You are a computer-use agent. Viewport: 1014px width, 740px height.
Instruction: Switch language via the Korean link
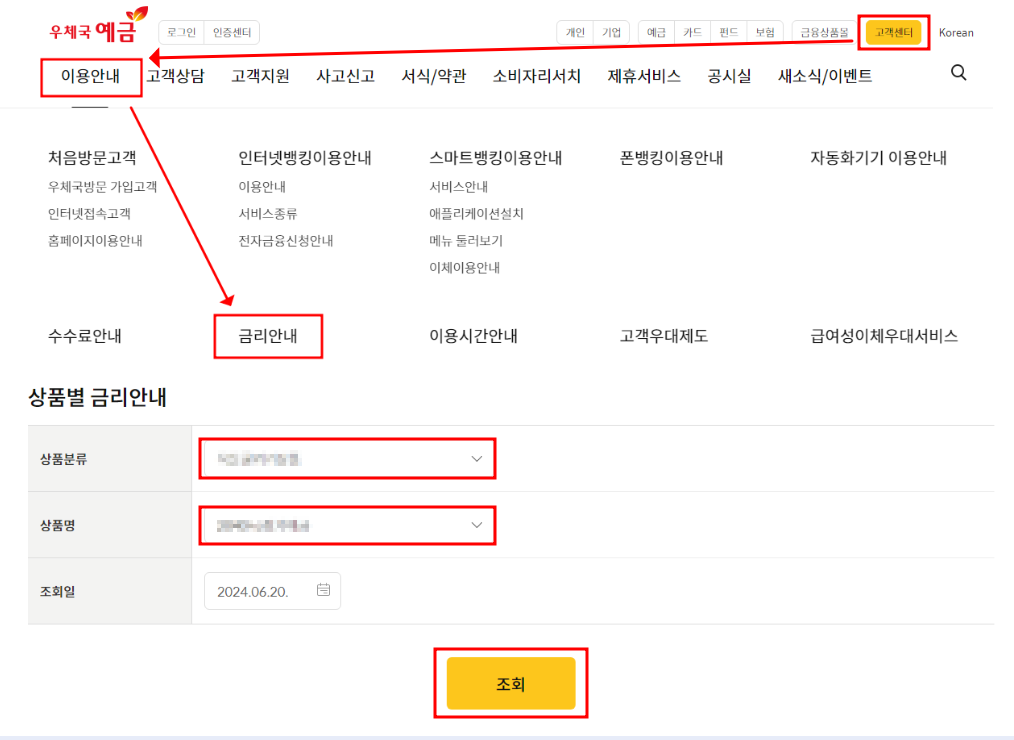coord(956,31)
